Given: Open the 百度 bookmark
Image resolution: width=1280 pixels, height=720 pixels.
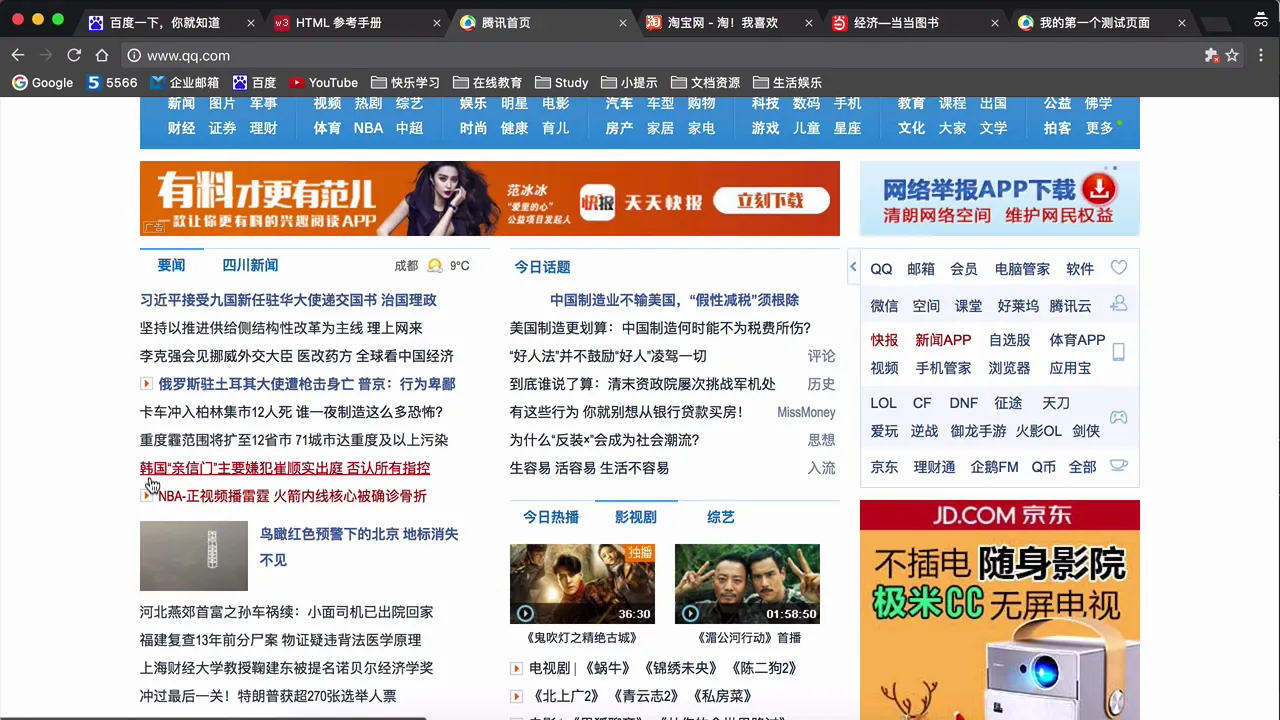Looking at the screenshot, I should point(254,83).
